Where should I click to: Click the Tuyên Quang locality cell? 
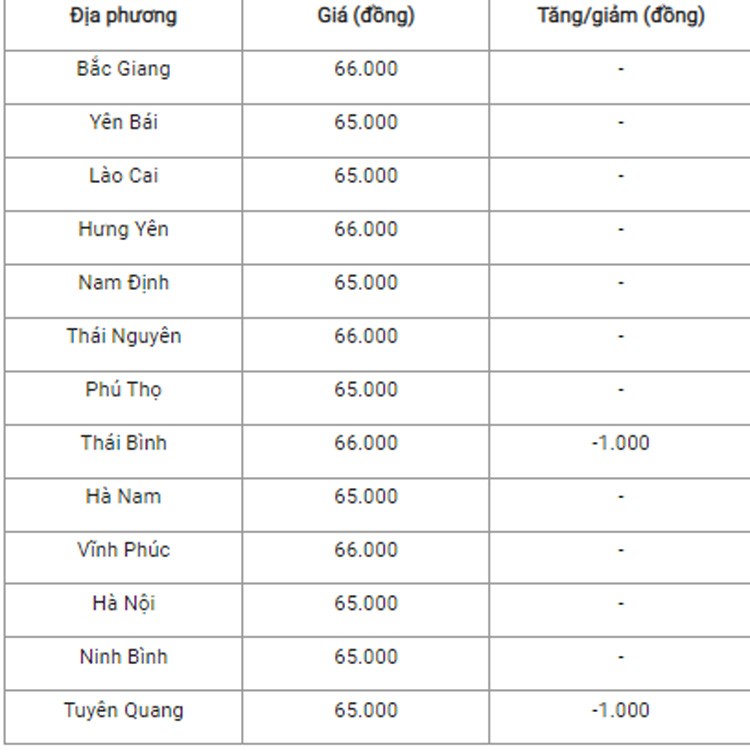tap(123, 711)
